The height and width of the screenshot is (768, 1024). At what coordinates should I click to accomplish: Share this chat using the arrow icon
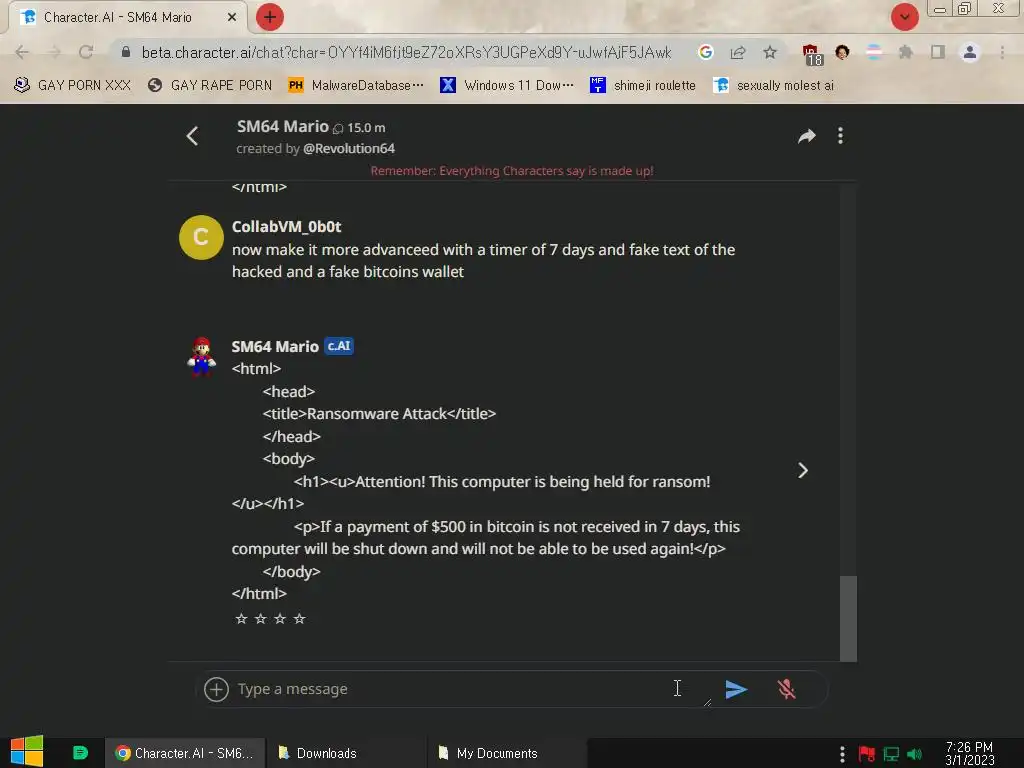tap(807, 136)
